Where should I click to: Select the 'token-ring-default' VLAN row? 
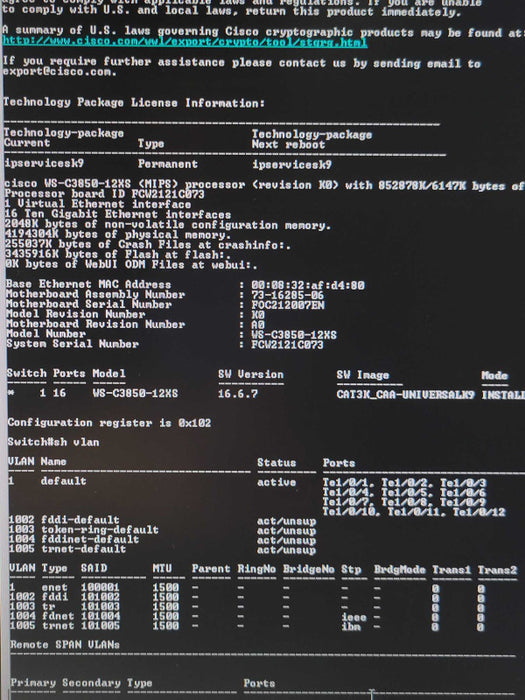pyautogui.click(x=162, y=530)
